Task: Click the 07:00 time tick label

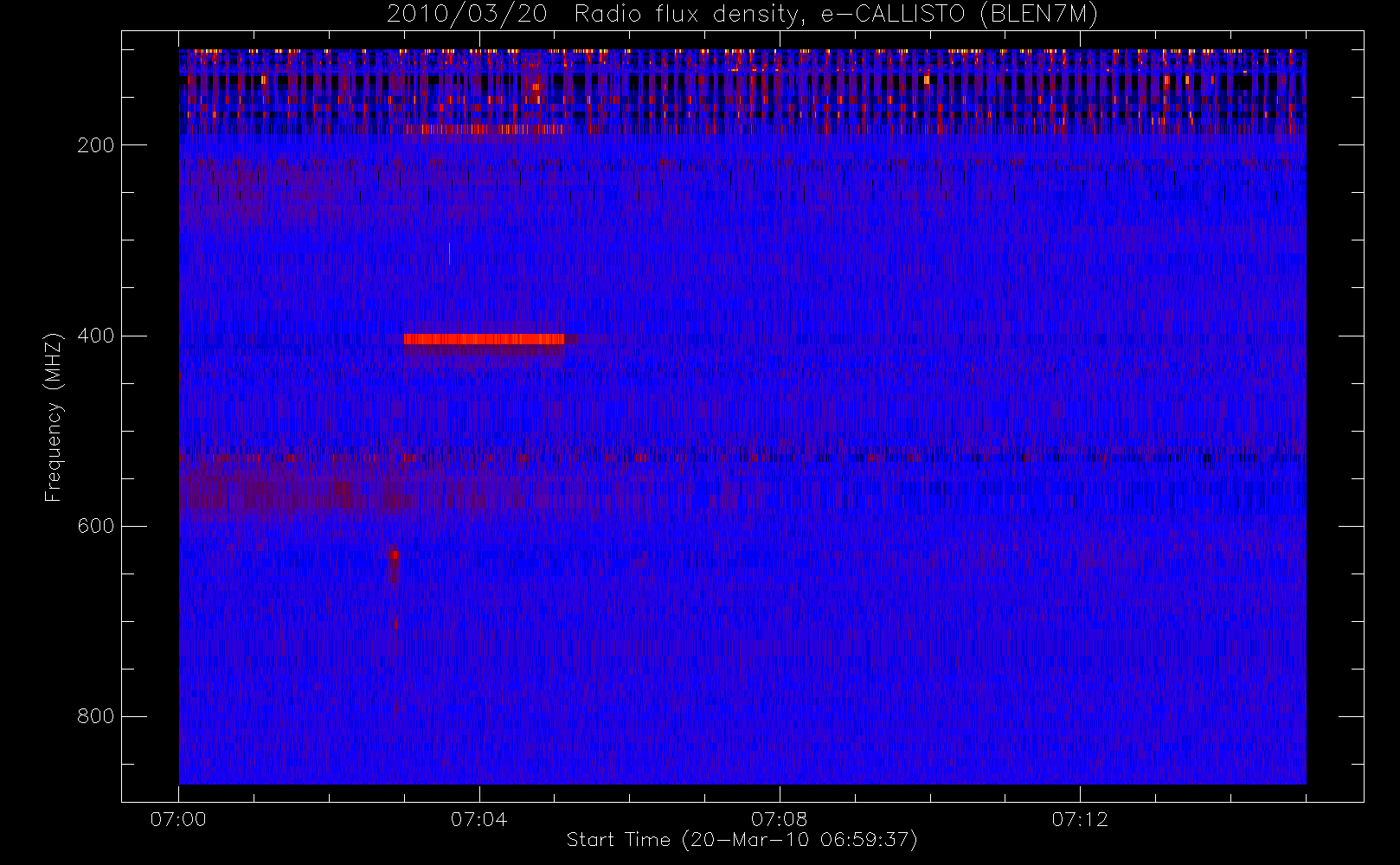Action: pos(178,819)
